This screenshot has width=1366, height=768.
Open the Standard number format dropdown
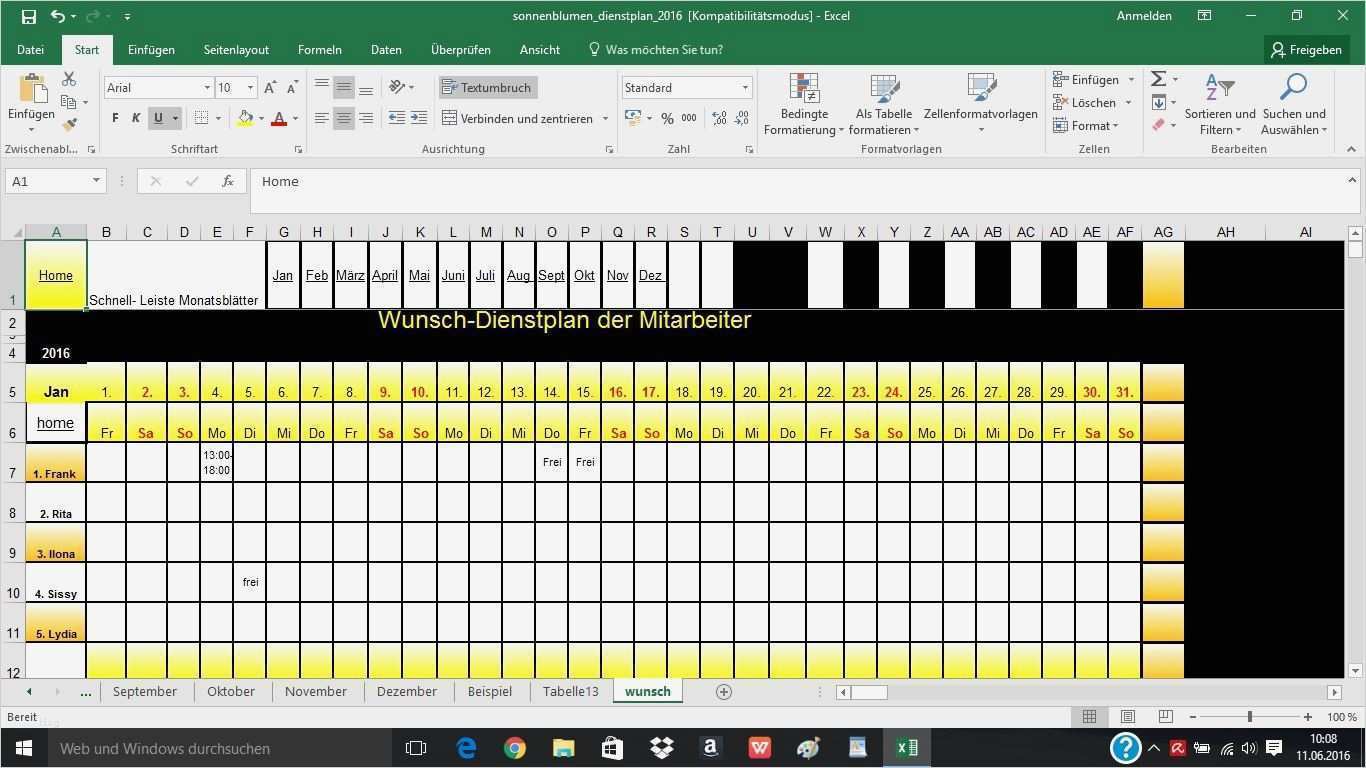[x=744, y=87]
